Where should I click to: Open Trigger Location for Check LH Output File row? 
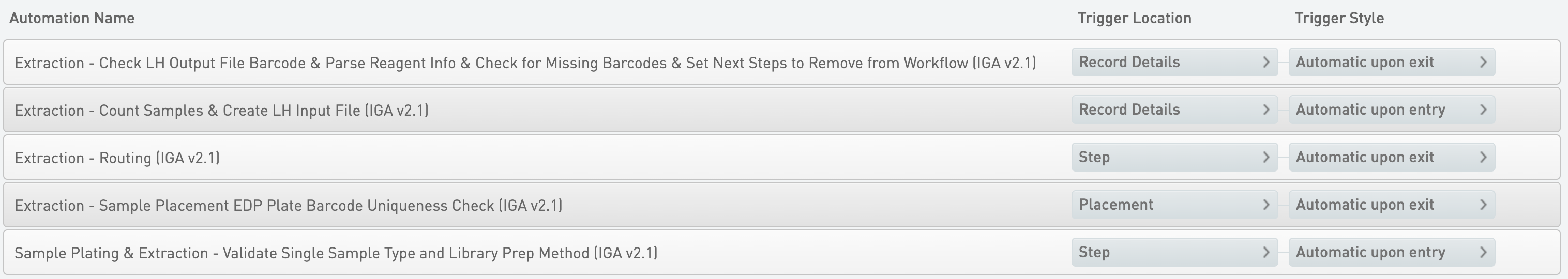[1173, 62]
